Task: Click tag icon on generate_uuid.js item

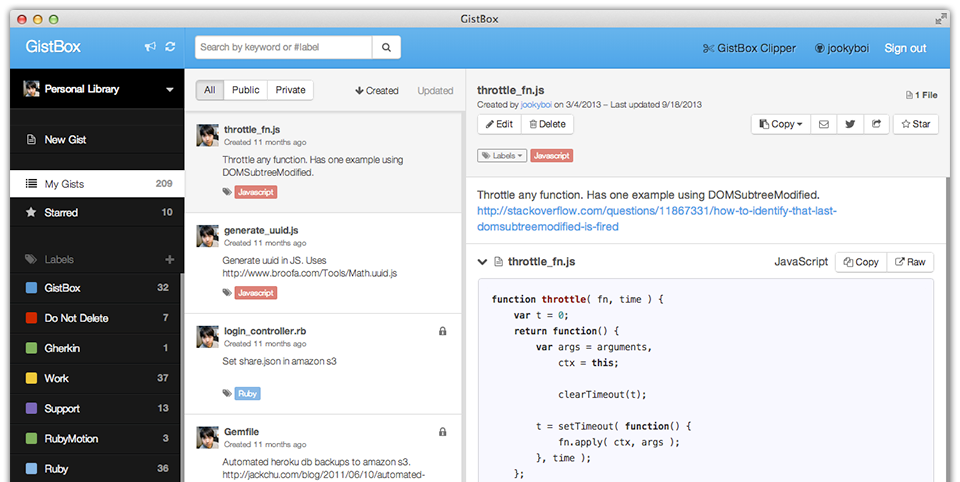Action: 227,293
